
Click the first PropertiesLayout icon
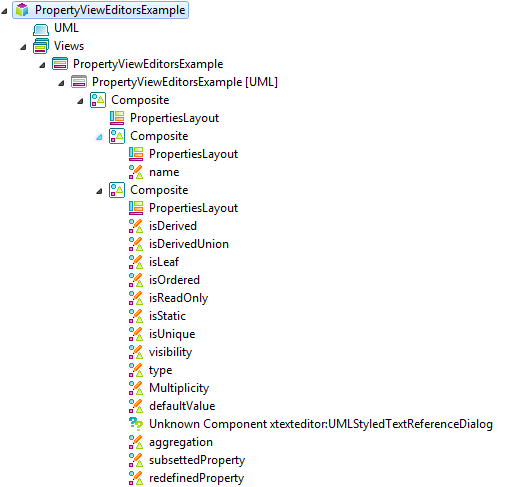[117, 118]
